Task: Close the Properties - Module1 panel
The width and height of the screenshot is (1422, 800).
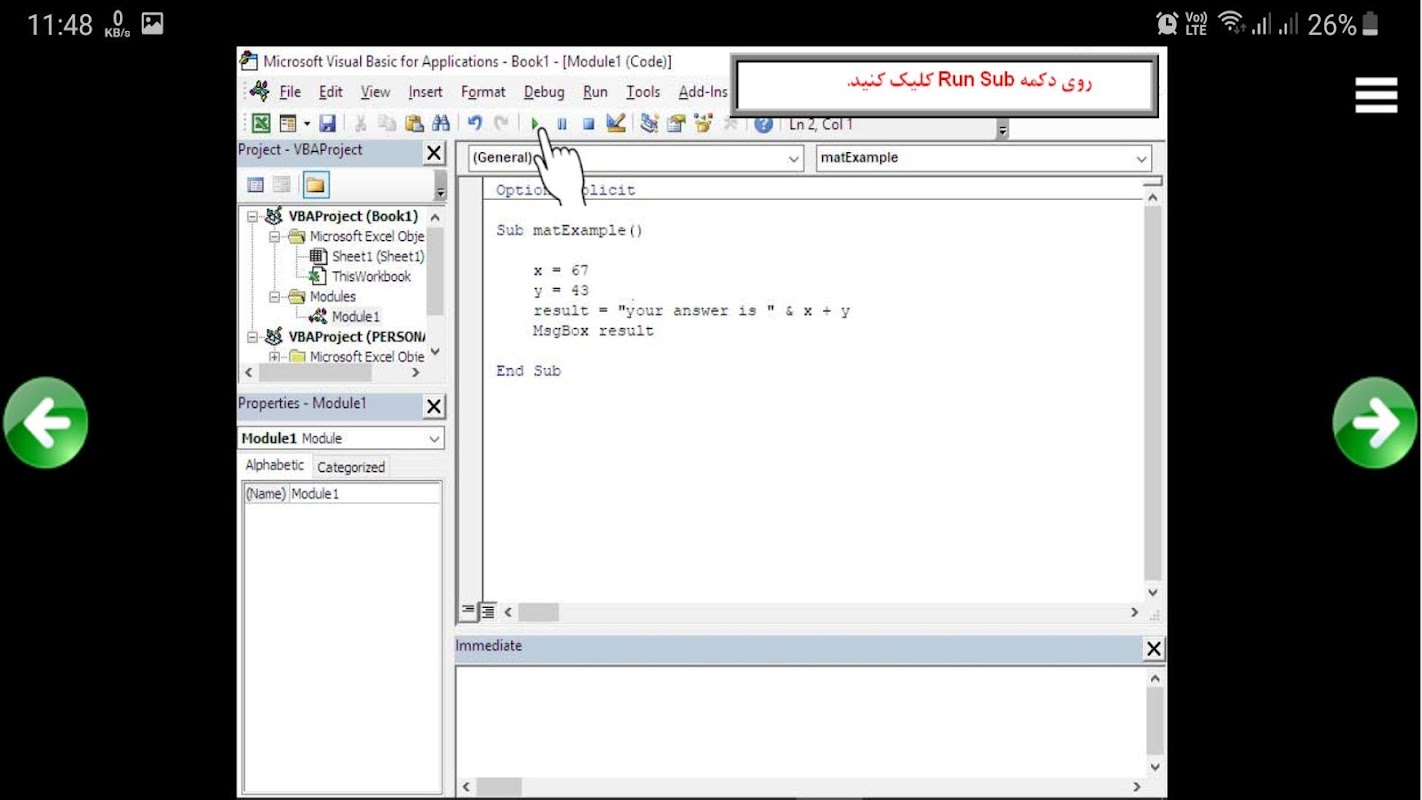Action: tap(434, 407)
